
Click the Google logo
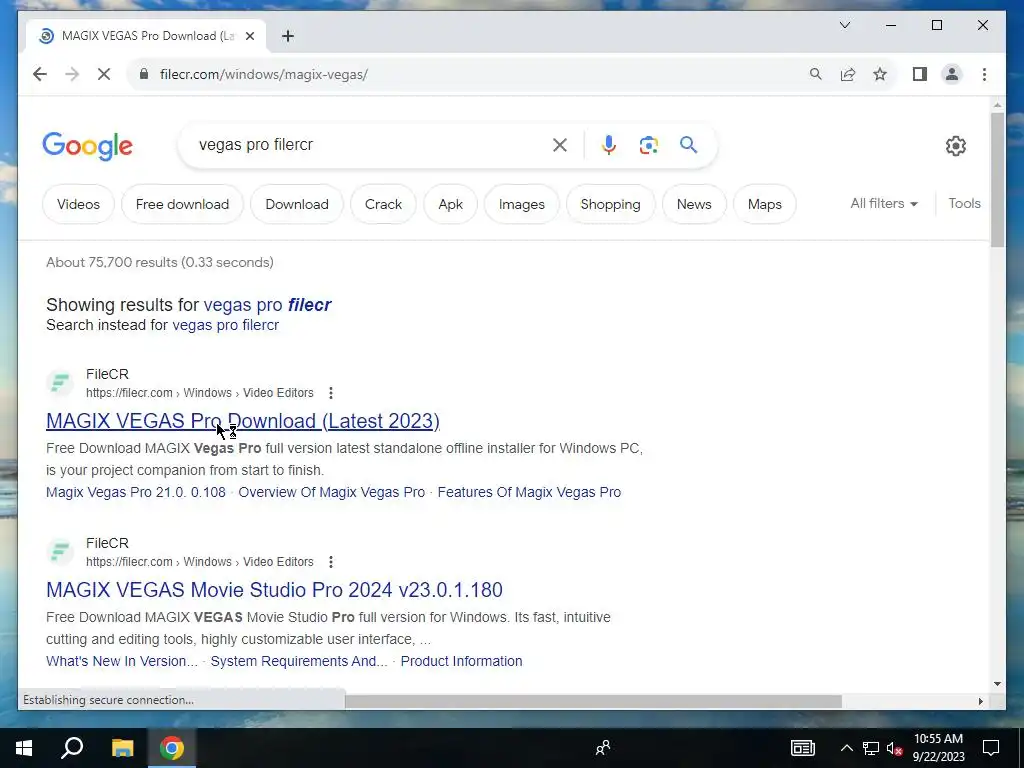(88, 146)
